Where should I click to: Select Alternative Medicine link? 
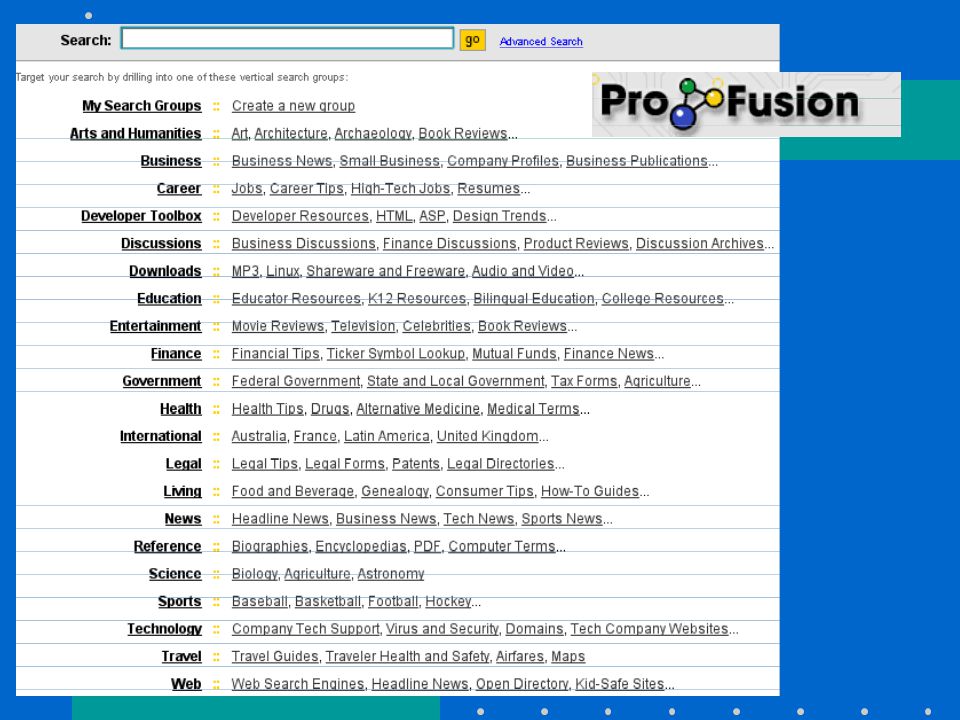point(418,409)
